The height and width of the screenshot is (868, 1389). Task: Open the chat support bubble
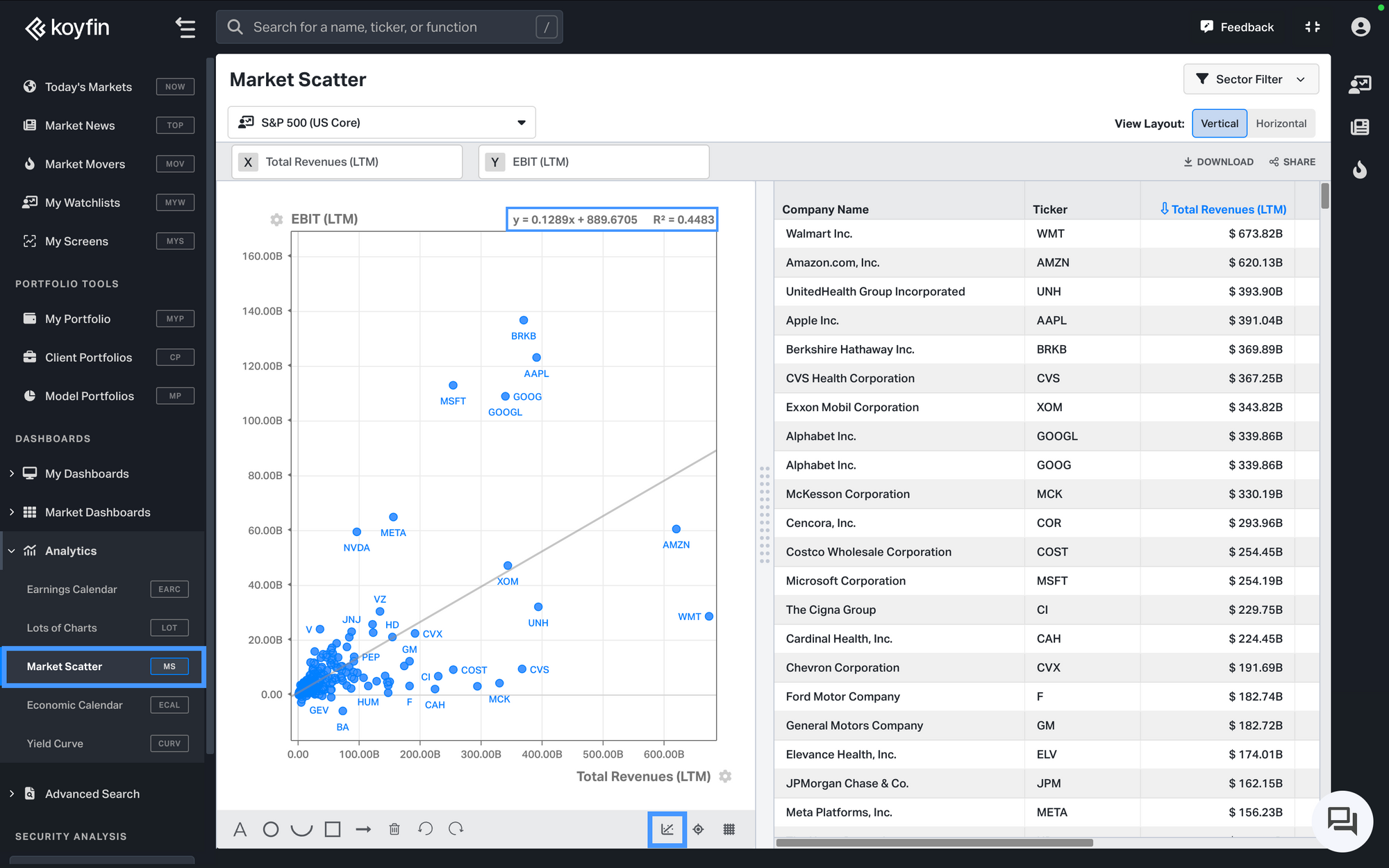pos(1342,821)
